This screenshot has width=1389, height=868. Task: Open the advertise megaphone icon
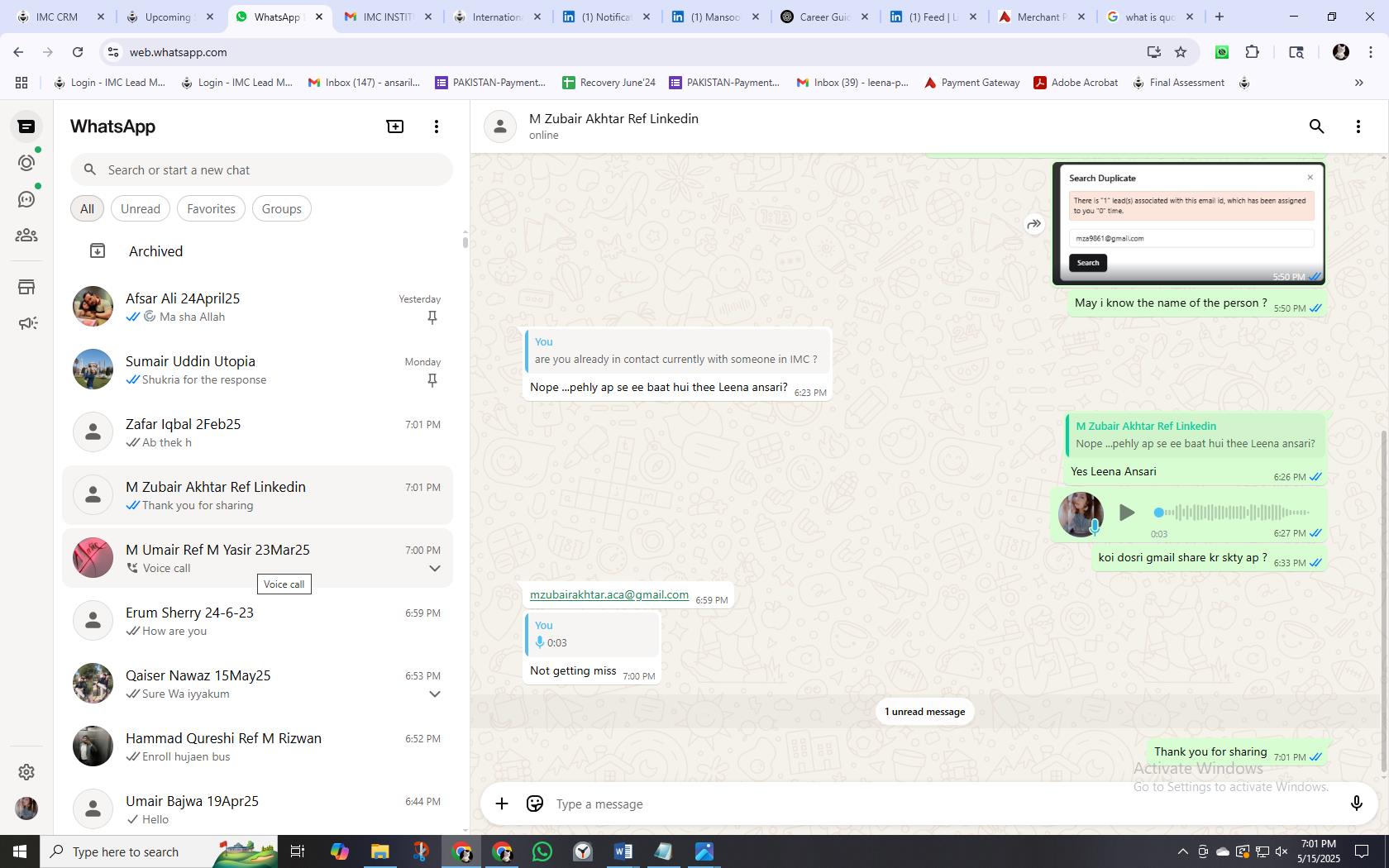pyautogui.click(x=26, y=323)
